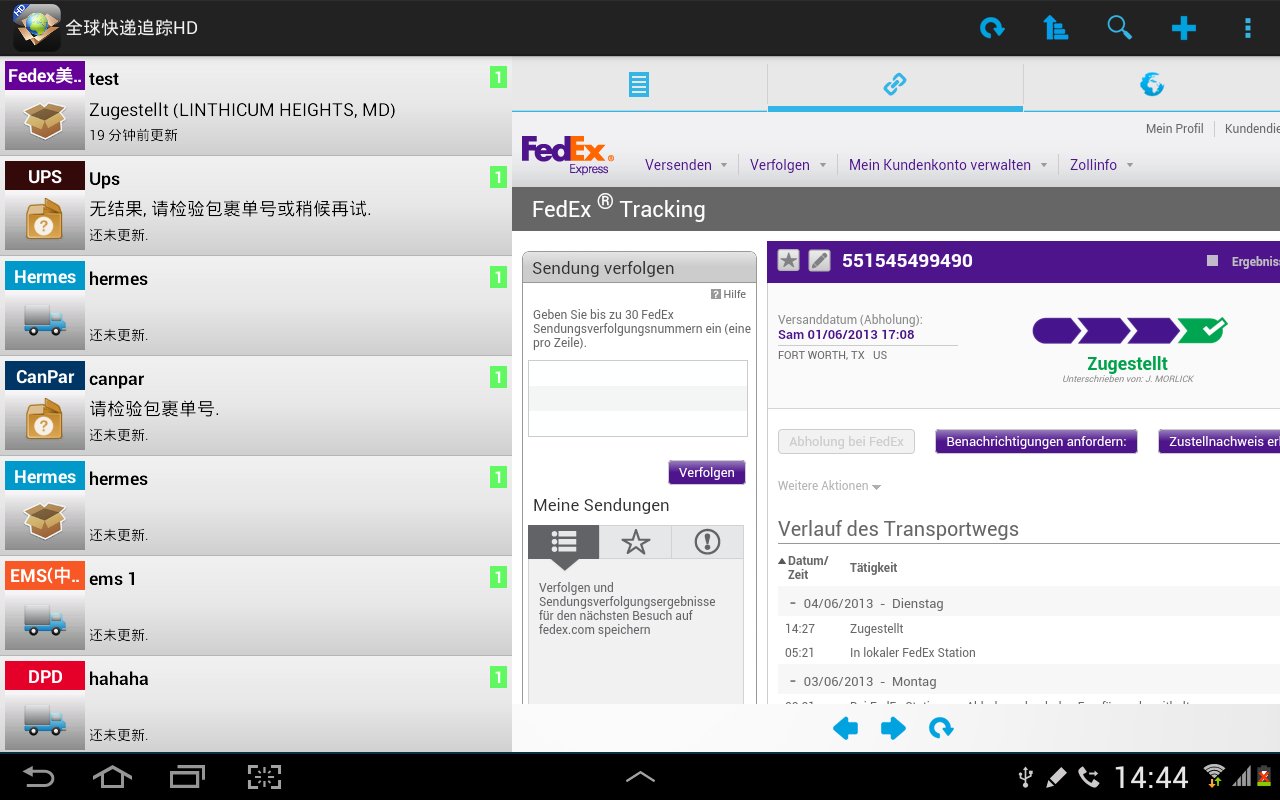This screenshot has width=1280, height=800.
Task: Tap the green badge on canpar row
Action: coord(498,377)
